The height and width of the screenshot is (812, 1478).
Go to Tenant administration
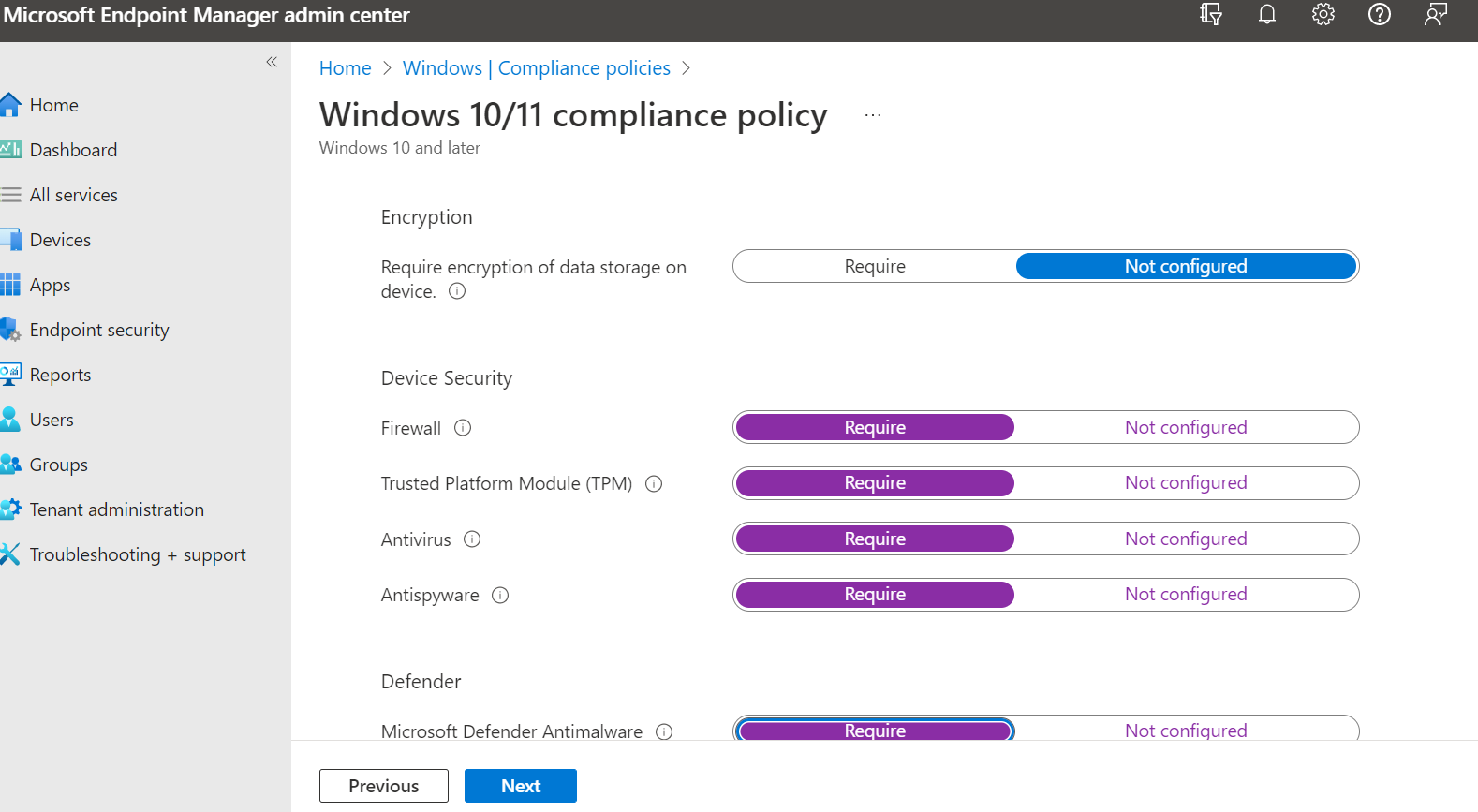click(x=116, y=509)
